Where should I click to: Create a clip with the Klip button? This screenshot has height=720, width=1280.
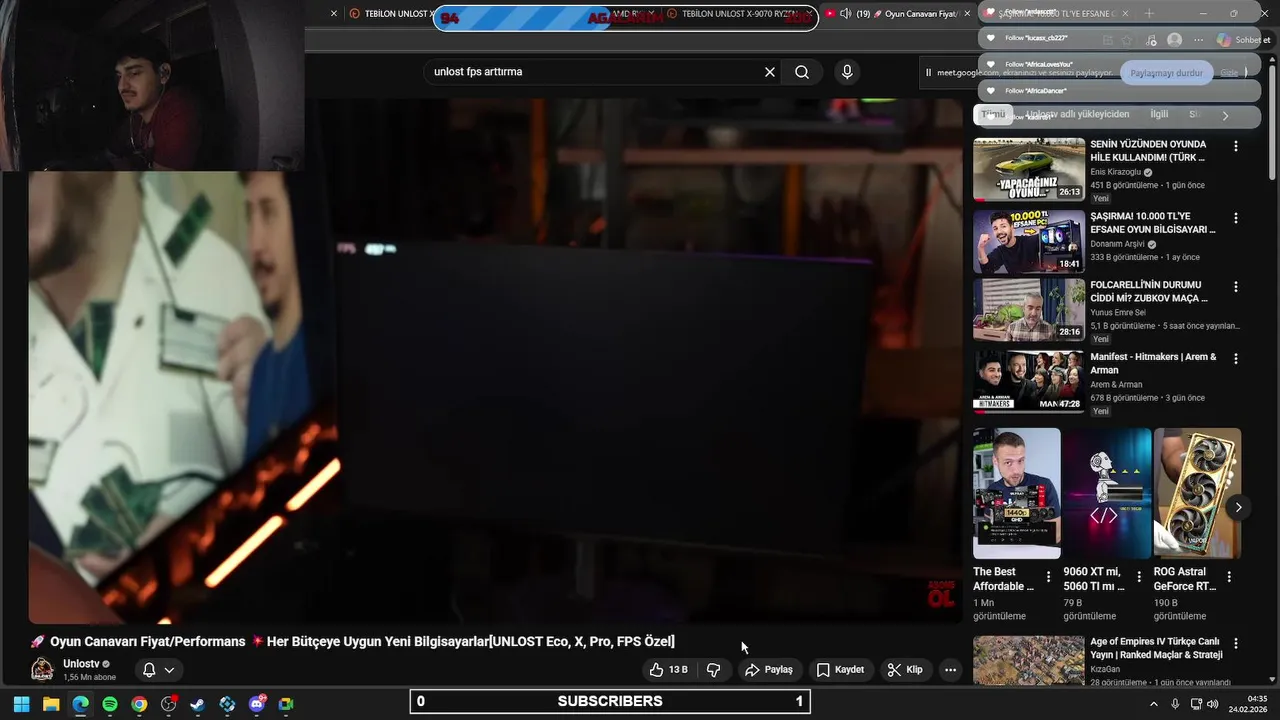click(x=905, y=670)
